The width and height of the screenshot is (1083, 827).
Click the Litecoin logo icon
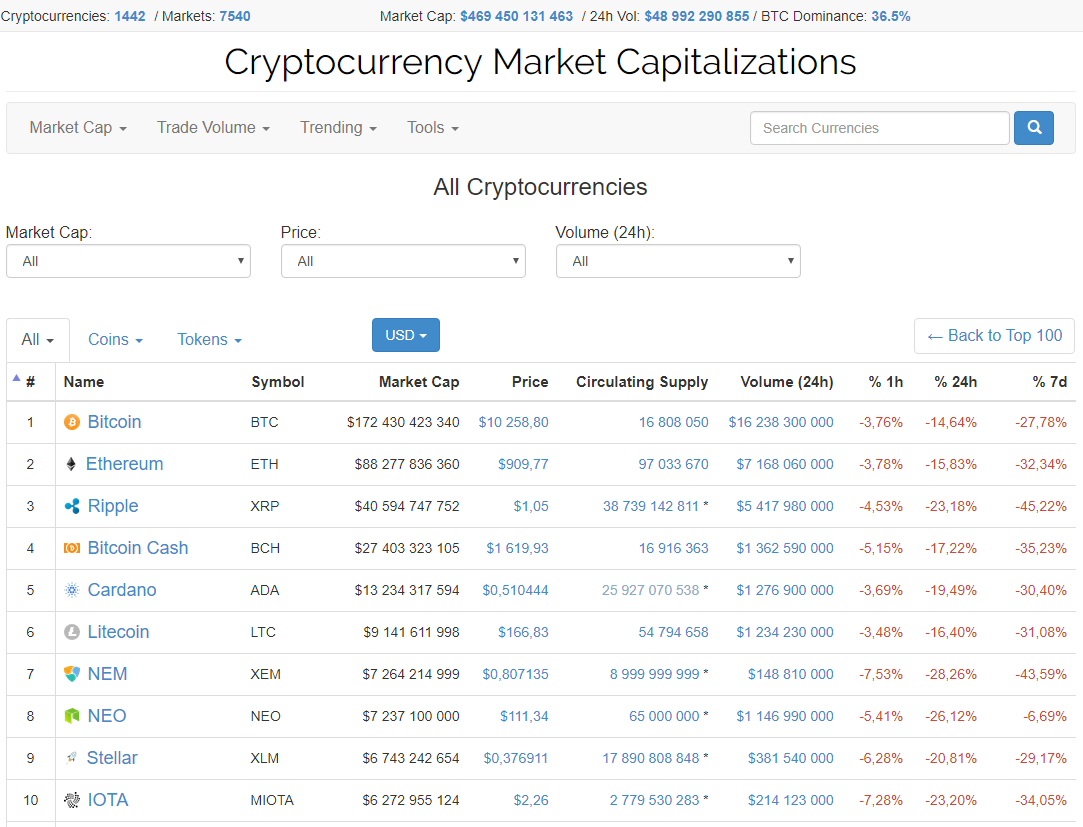click(x=71, y=632)
